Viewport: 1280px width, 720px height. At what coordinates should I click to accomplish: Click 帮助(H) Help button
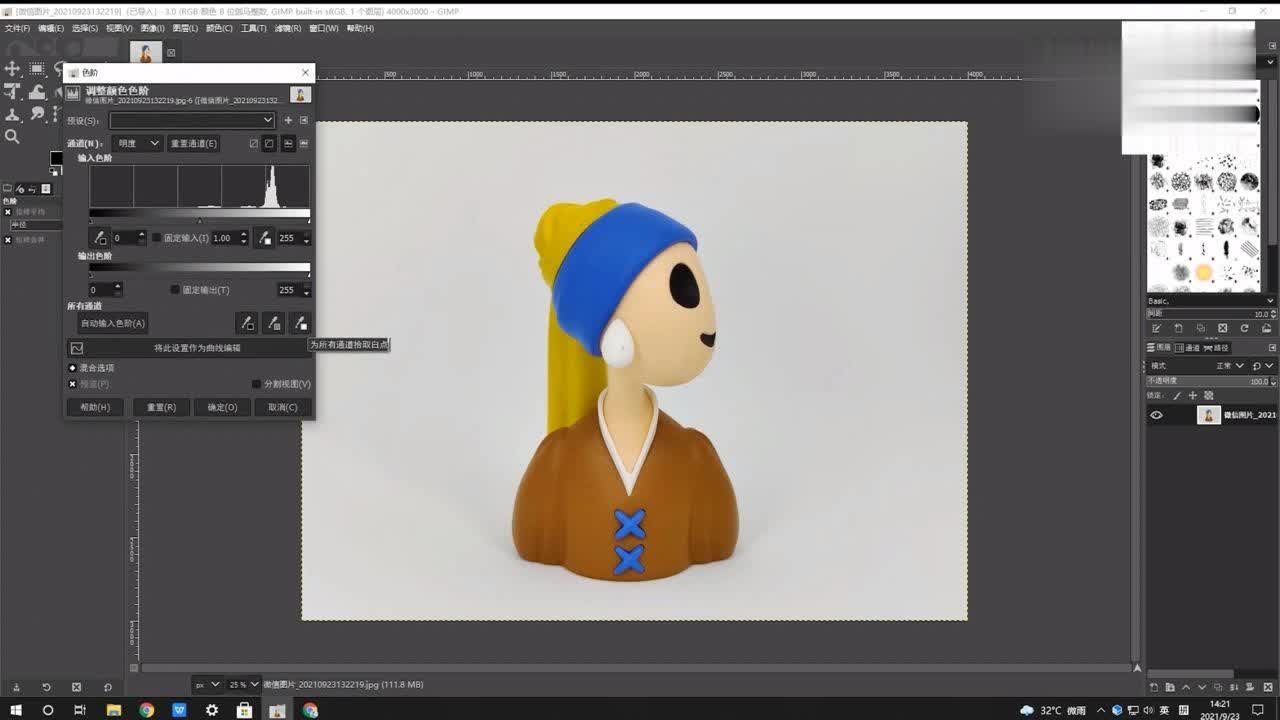click(95, 407)
